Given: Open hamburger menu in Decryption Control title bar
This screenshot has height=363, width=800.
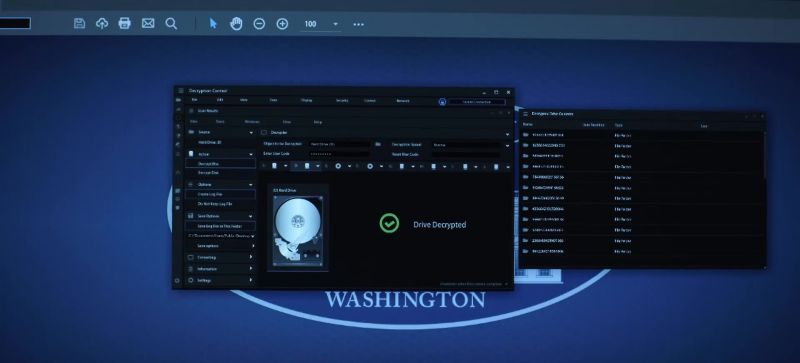Looking at the screenshot, I should 181,91.
